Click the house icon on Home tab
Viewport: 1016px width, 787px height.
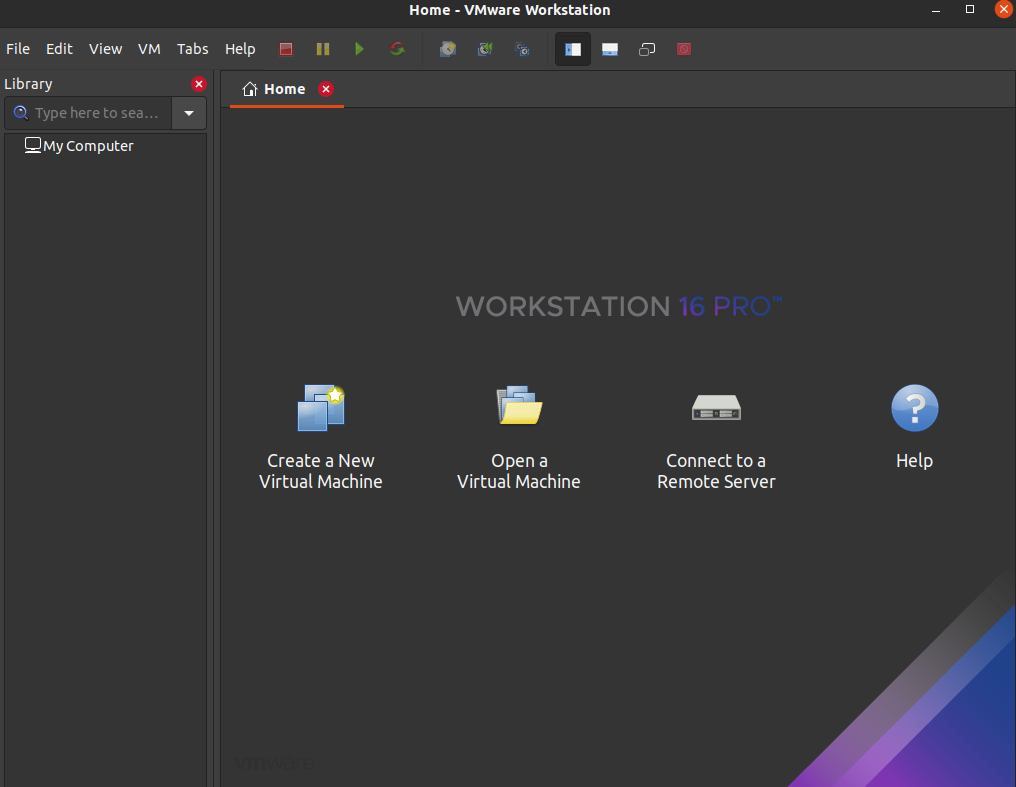click(x=249, y=89)
